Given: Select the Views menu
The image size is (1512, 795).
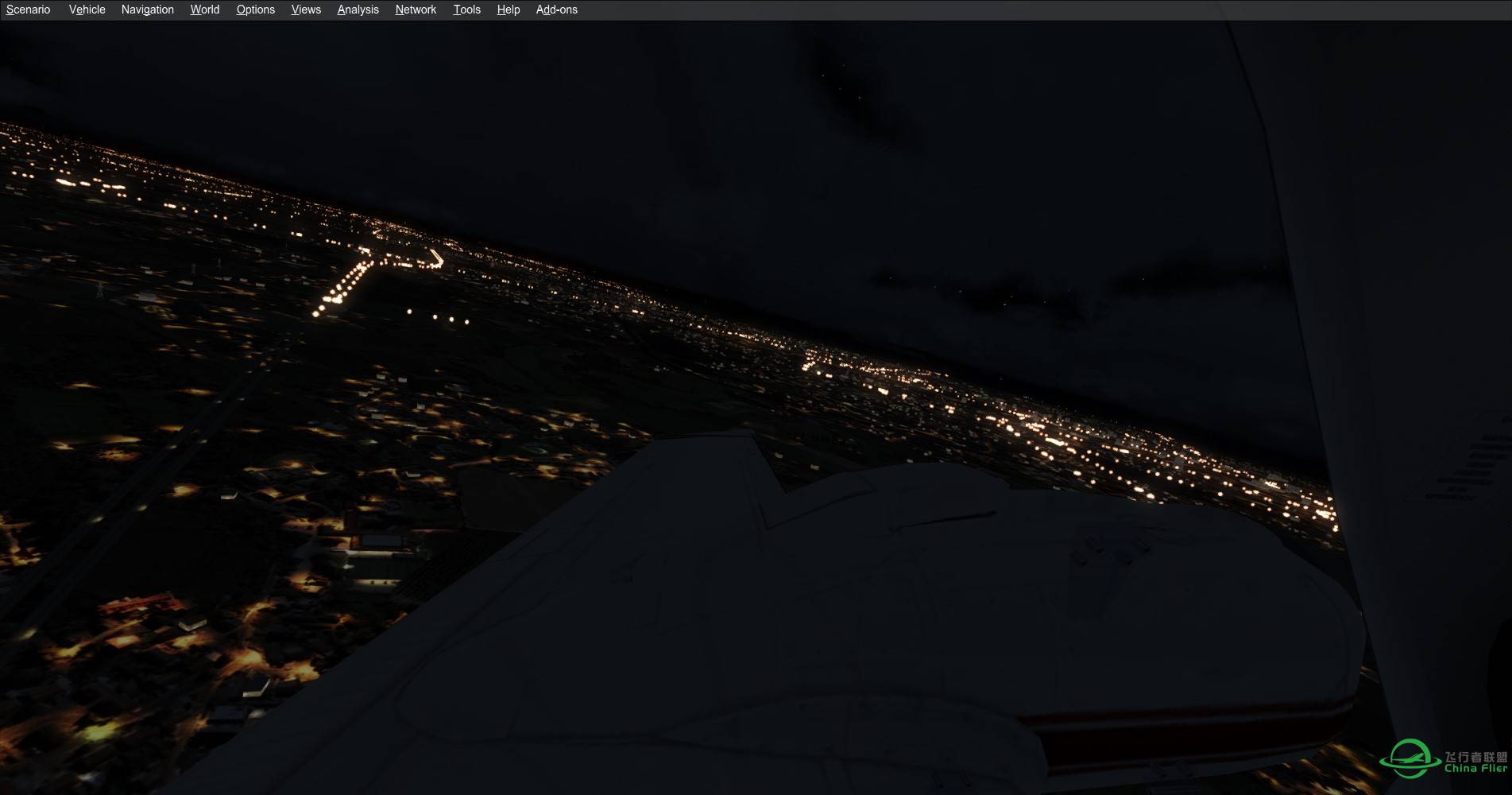Looking at the screenshot, I should pos(306,10).
